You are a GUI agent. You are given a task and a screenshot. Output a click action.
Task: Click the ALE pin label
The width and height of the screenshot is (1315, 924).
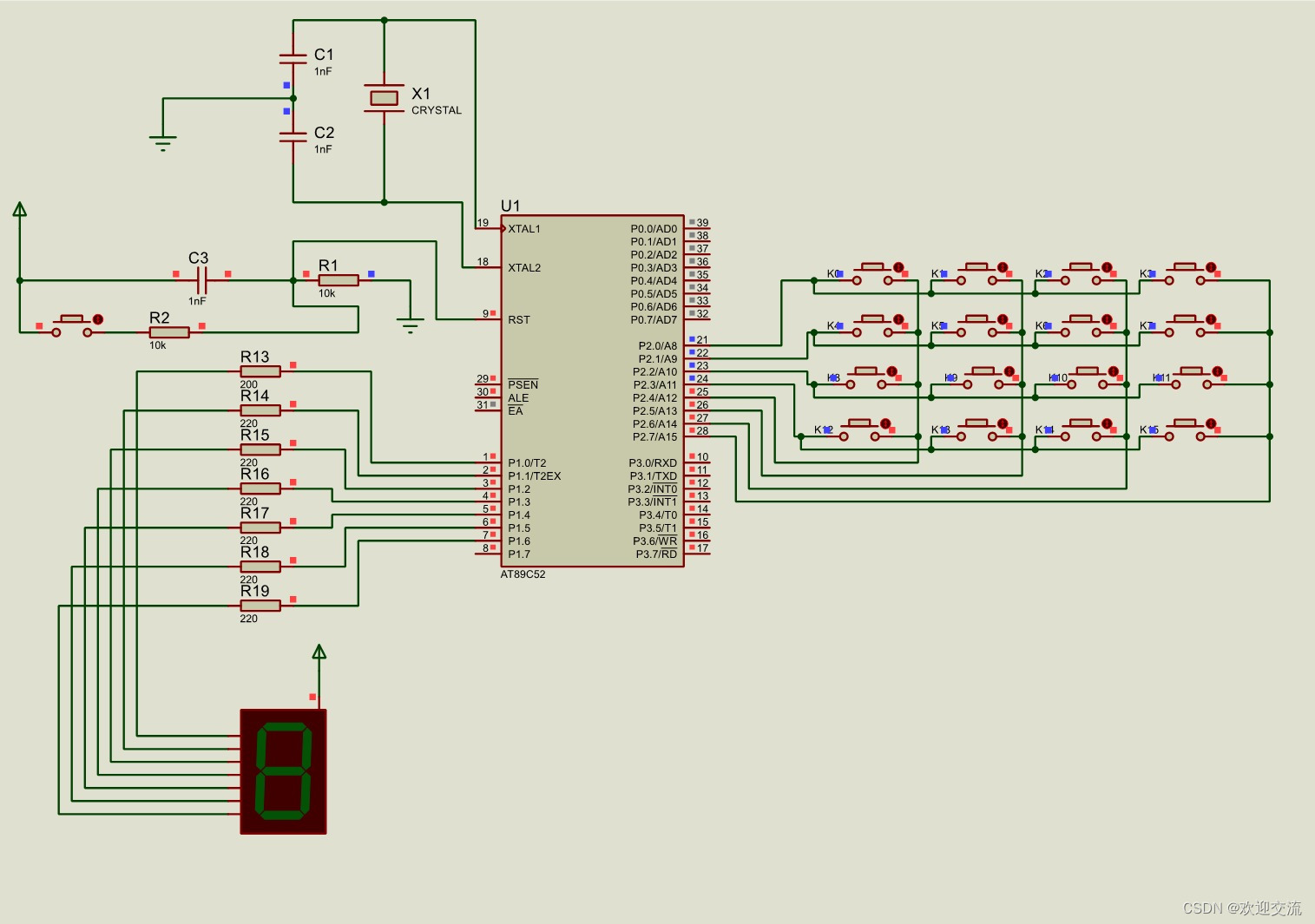coord(518,398)
